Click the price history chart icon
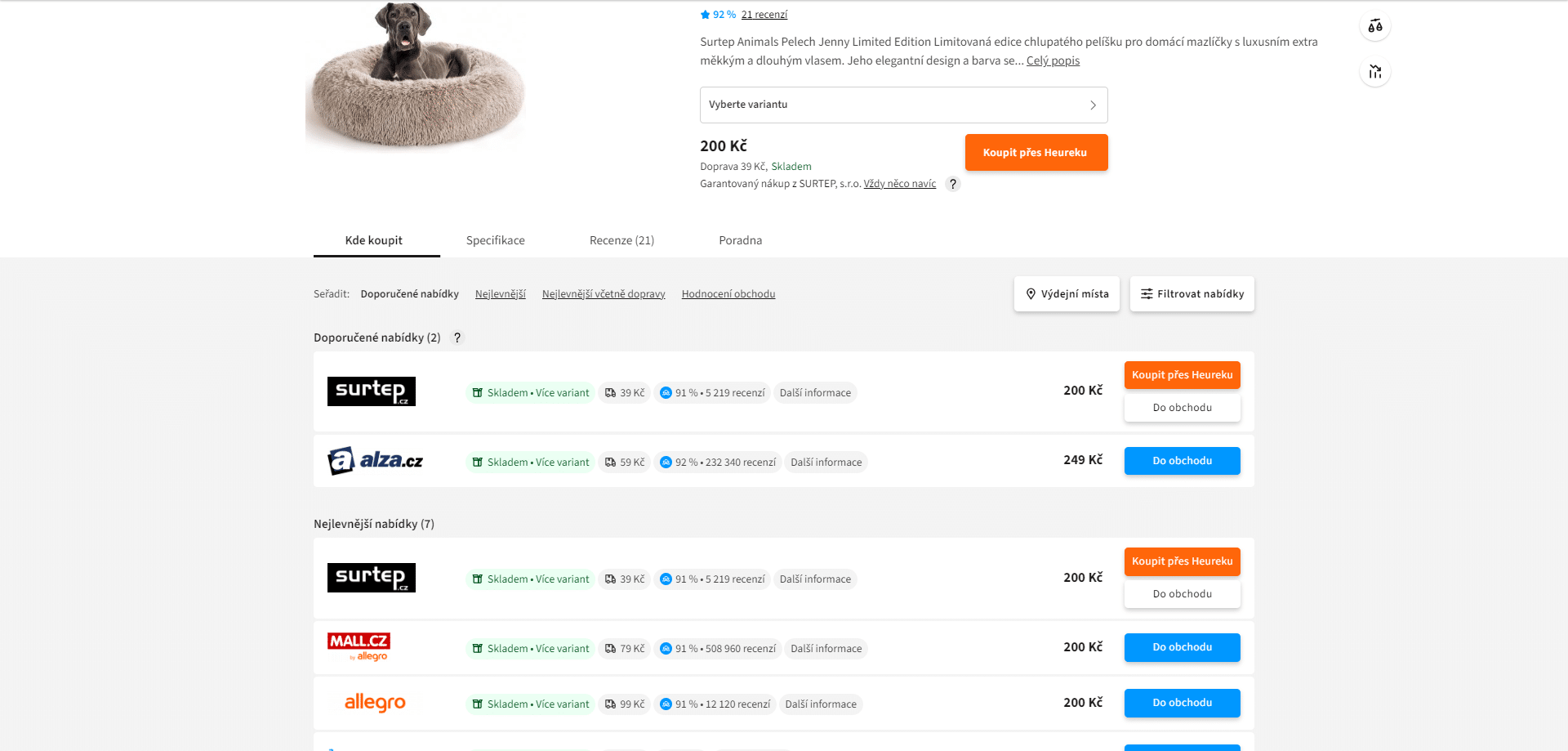The width and height of the screenshot is (1568, 751). 1375,72
